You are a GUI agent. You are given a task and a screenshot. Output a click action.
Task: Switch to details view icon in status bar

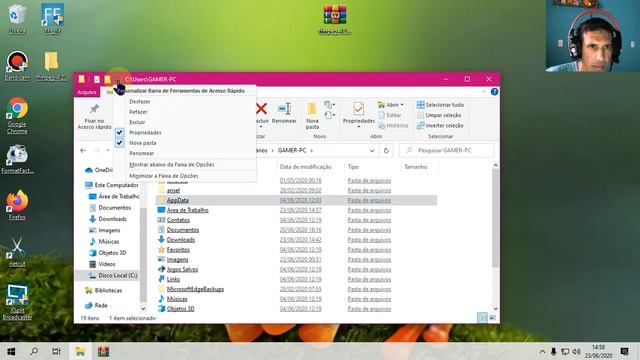point(482,318)
